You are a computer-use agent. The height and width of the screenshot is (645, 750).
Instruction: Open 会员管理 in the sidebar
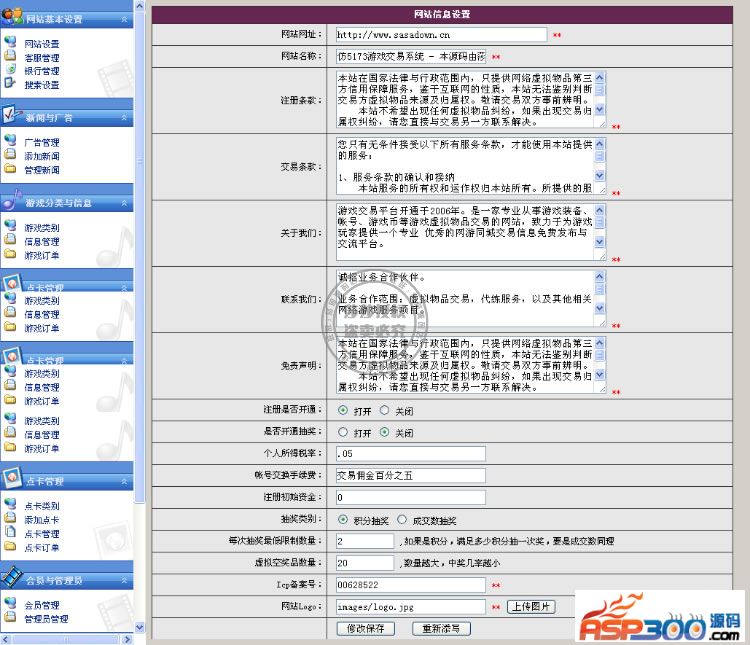point(42,605)
